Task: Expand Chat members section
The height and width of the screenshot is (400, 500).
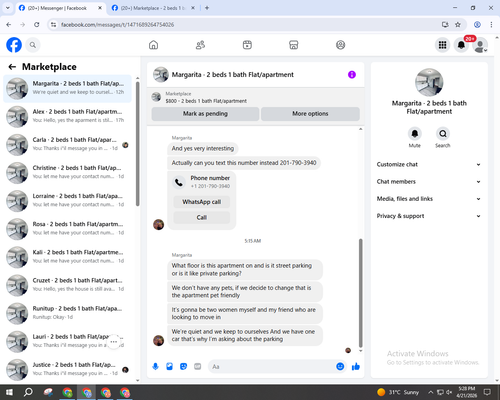Action: [x=429, y=182]
